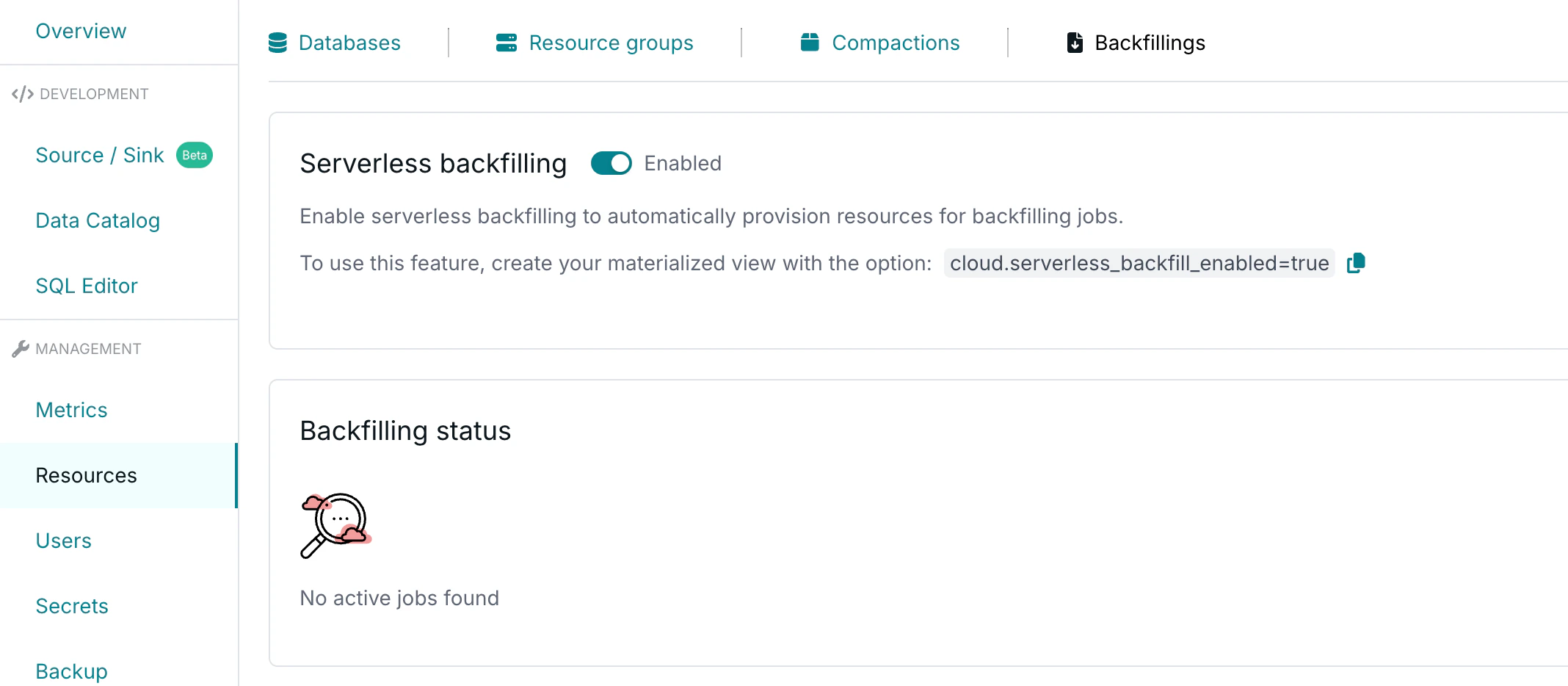
Task: Open Source / Sink page
Action: tap(100, 155)
